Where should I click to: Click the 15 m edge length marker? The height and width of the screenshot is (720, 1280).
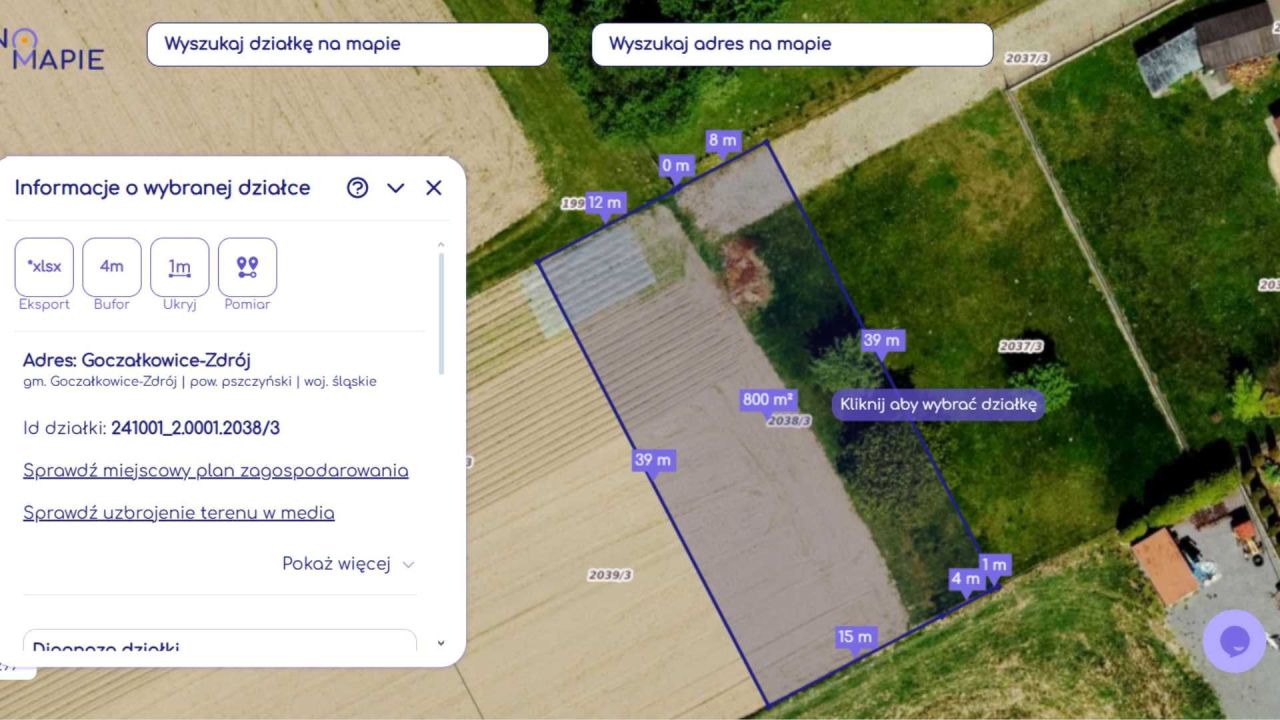click(x=855, y=637)
